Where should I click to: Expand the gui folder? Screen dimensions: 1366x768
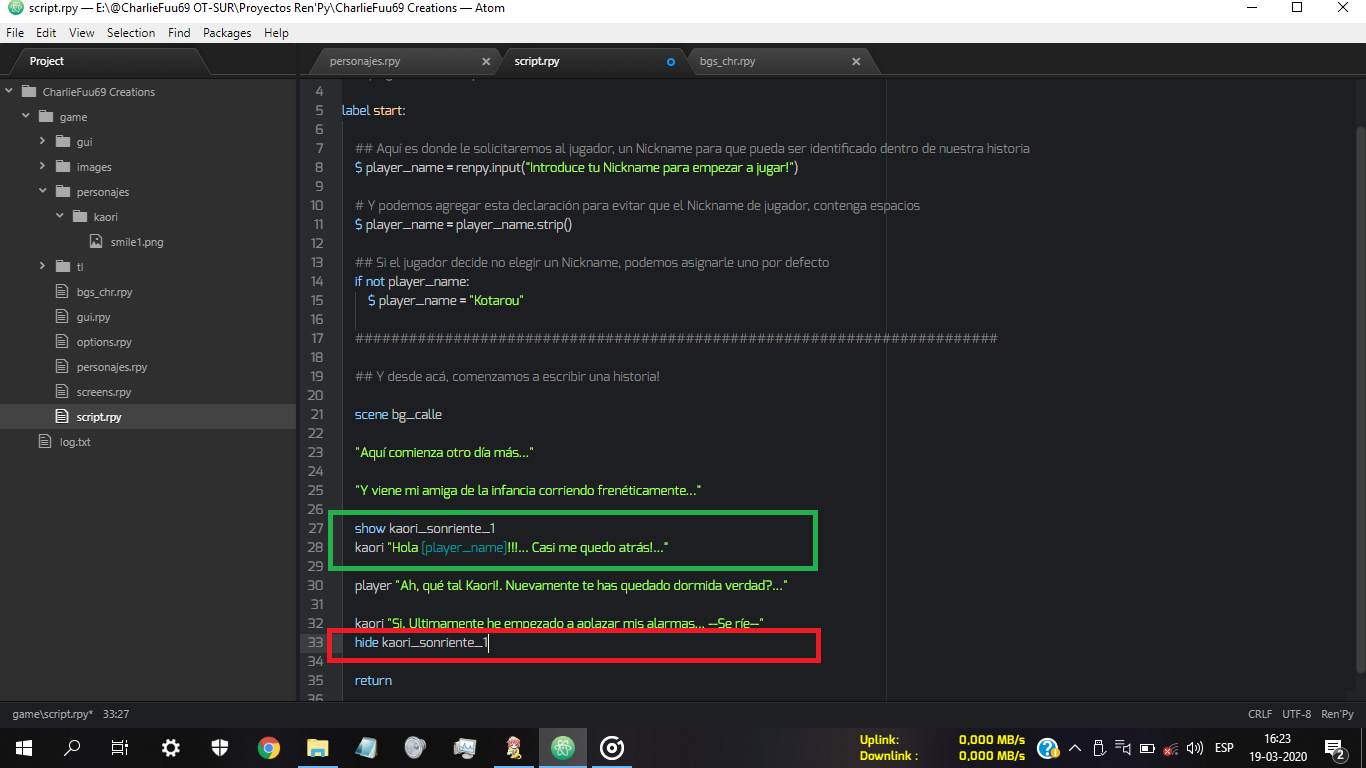click(x=43, y=141)
